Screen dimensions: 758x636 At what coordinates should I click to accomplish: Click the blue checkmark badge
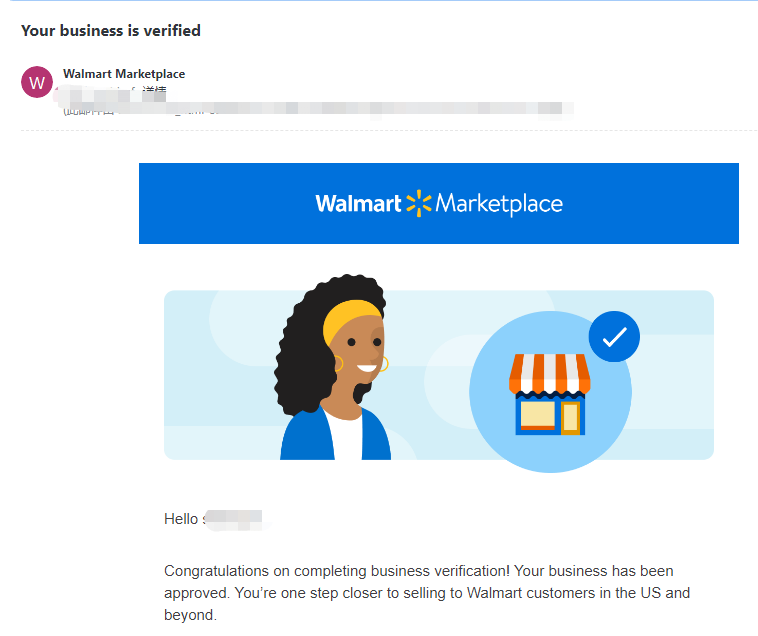tap(613, 338)
